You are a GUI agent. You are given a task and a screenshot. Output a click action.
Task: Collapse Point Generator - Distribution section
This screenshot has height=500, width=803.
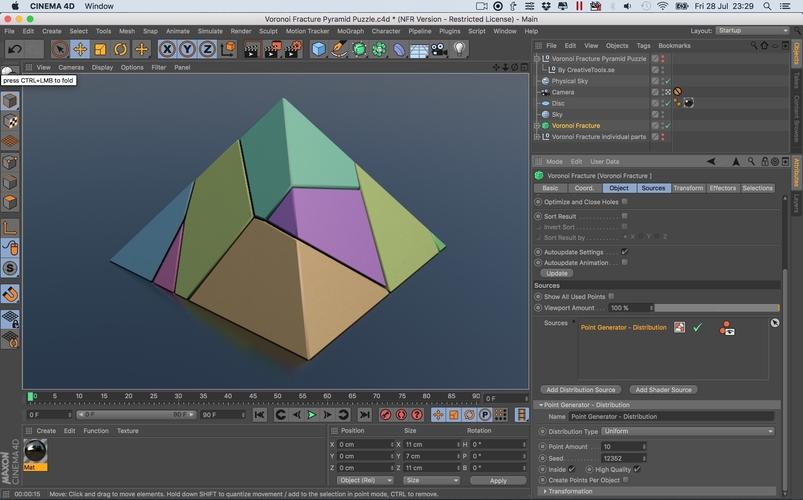pyautogui.click(x=541, y=405)
